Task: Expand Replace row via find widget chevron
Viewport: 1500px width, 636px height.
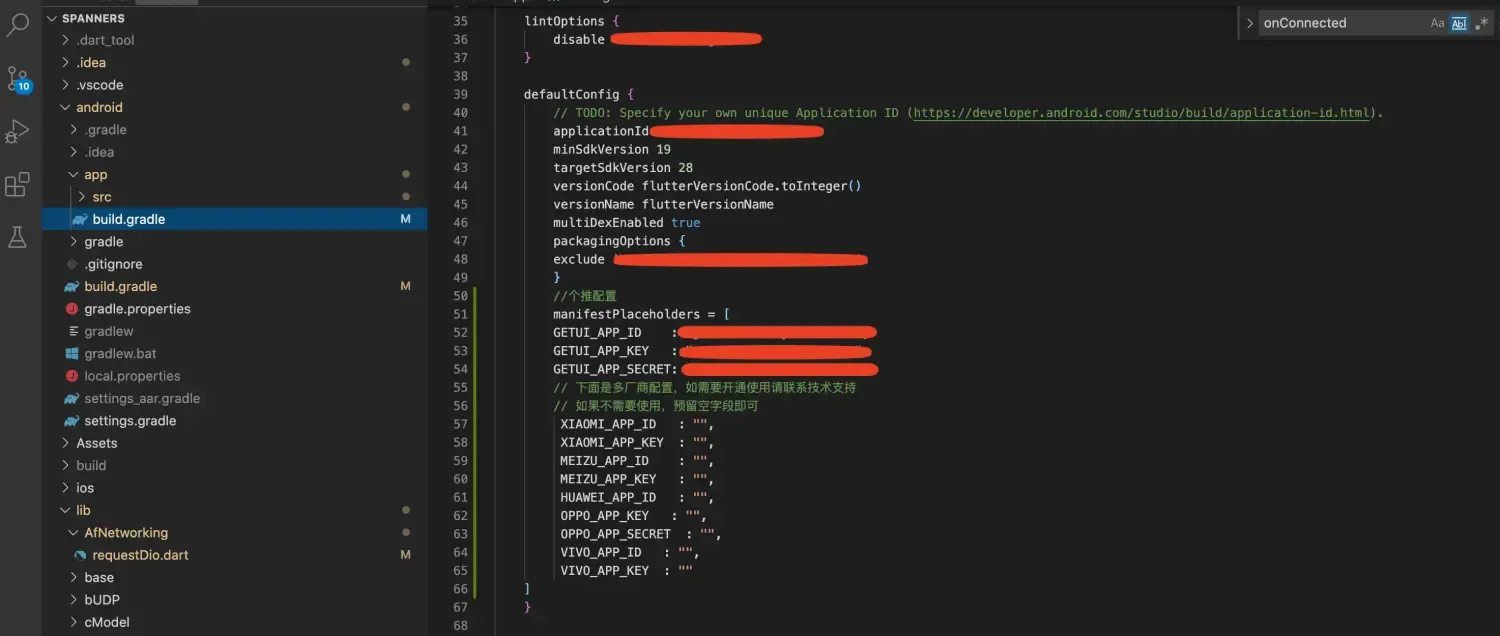Action: [x=1249, y=23]
